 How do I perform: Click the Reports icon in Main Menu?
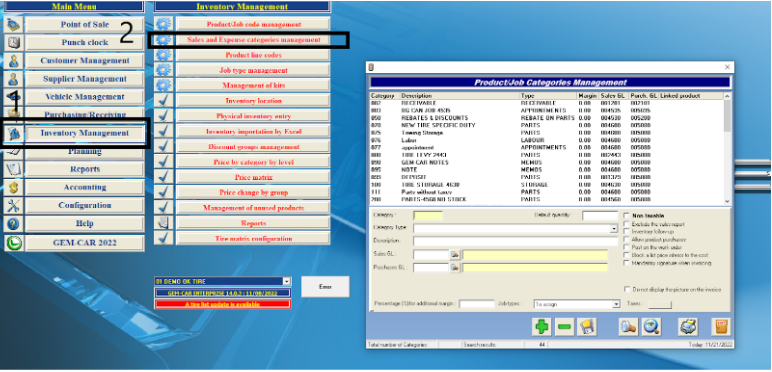pyautogui.click(x=13, y=169)
